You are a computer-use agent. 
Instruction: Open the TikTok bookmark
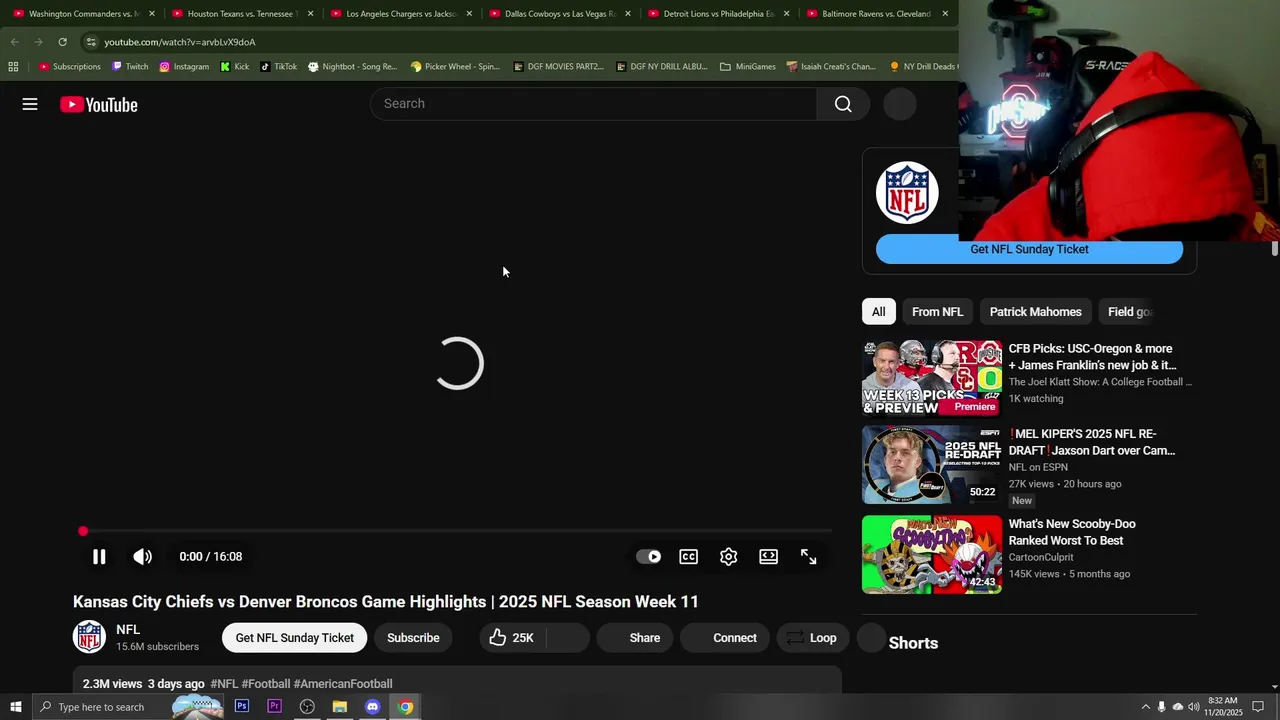(278, 67)
